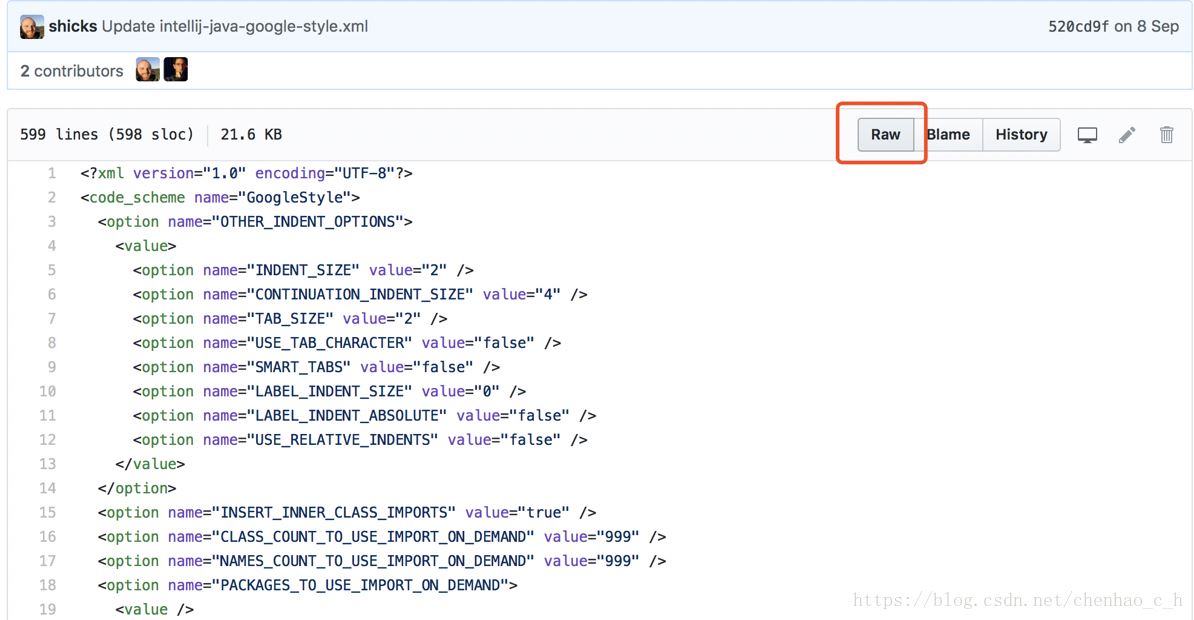Screen dimensions: 1194x620
Task: Select line number 19 in the gutter
Action: pyautogui.click(x=48, y=609)
